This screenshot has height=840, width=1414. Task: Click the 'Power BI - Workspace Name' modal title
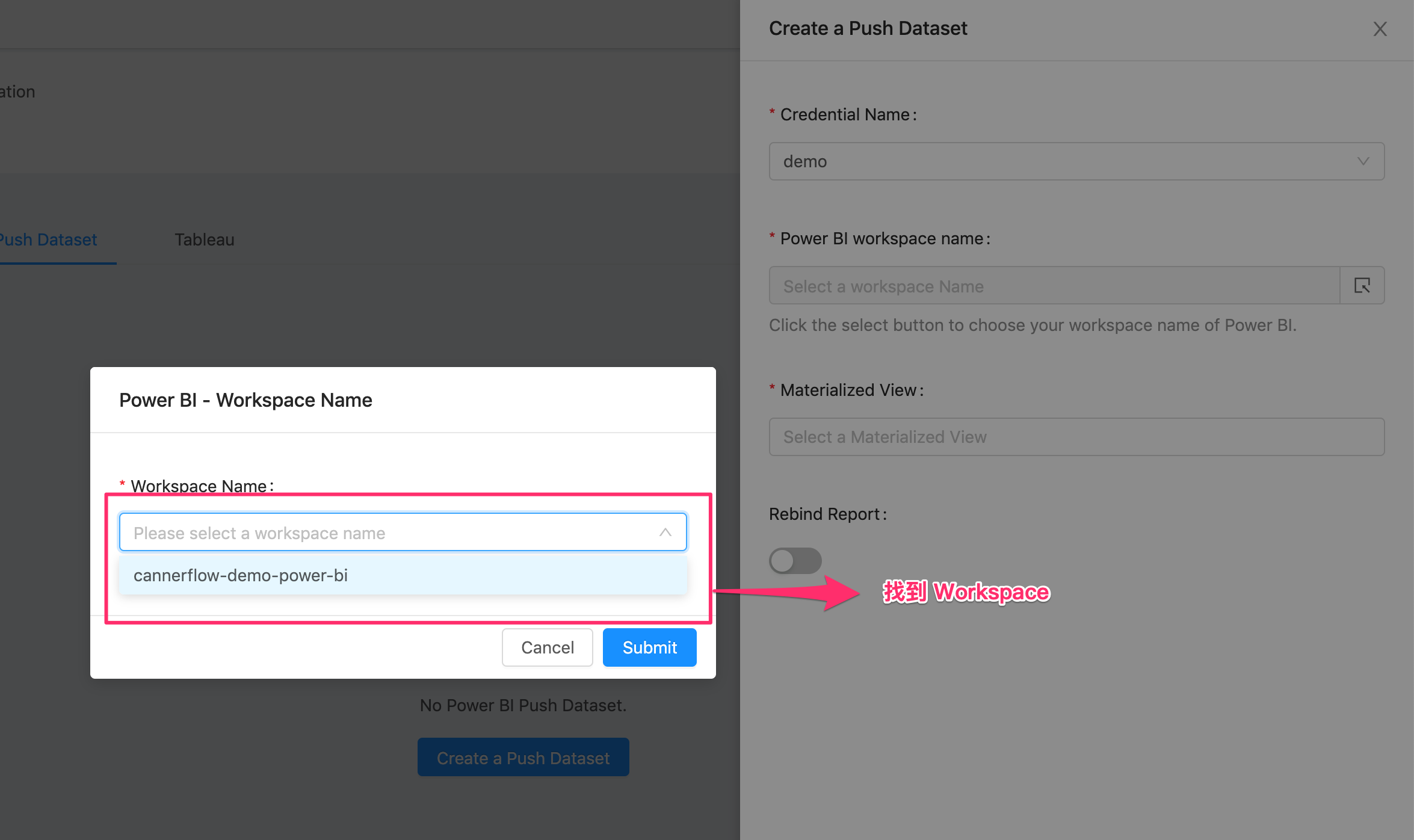click(245, 400)
